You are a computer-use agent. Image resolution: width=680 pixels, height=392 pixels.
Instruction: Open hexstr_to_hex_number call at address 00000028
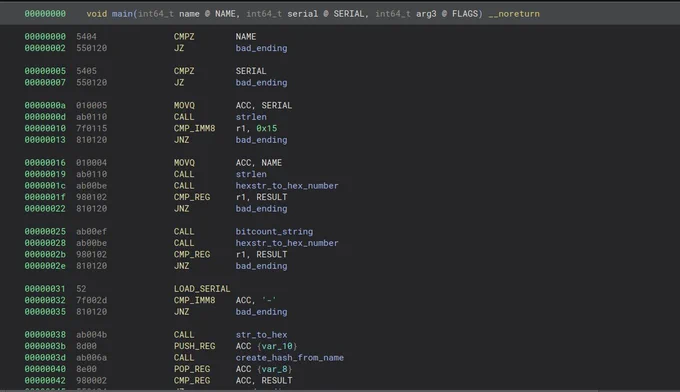tap(287, 243)
